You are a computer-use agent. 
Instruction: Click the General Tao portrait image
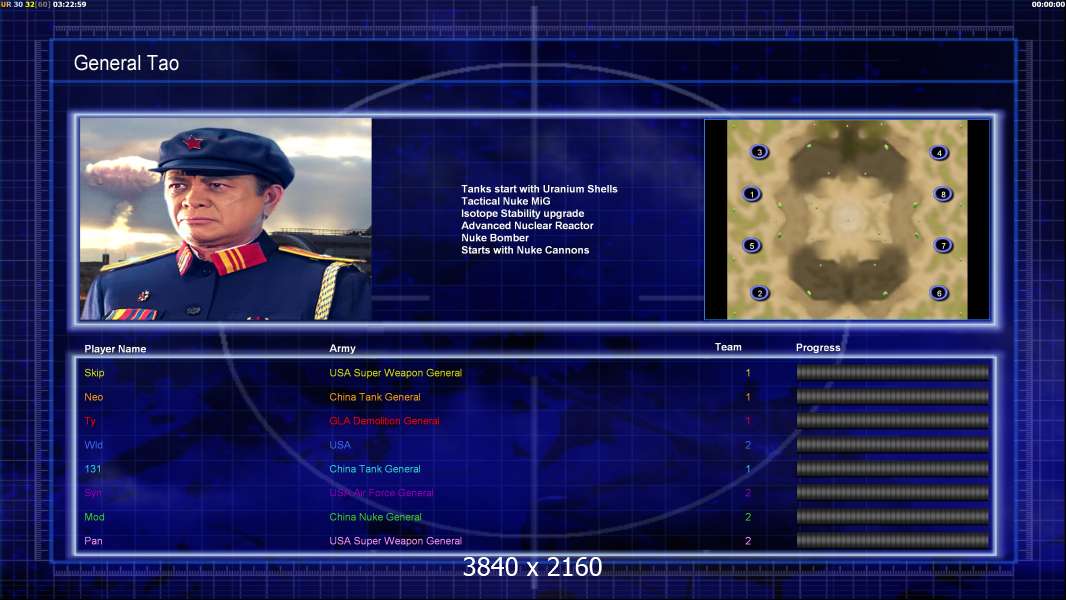click(226, 219)
